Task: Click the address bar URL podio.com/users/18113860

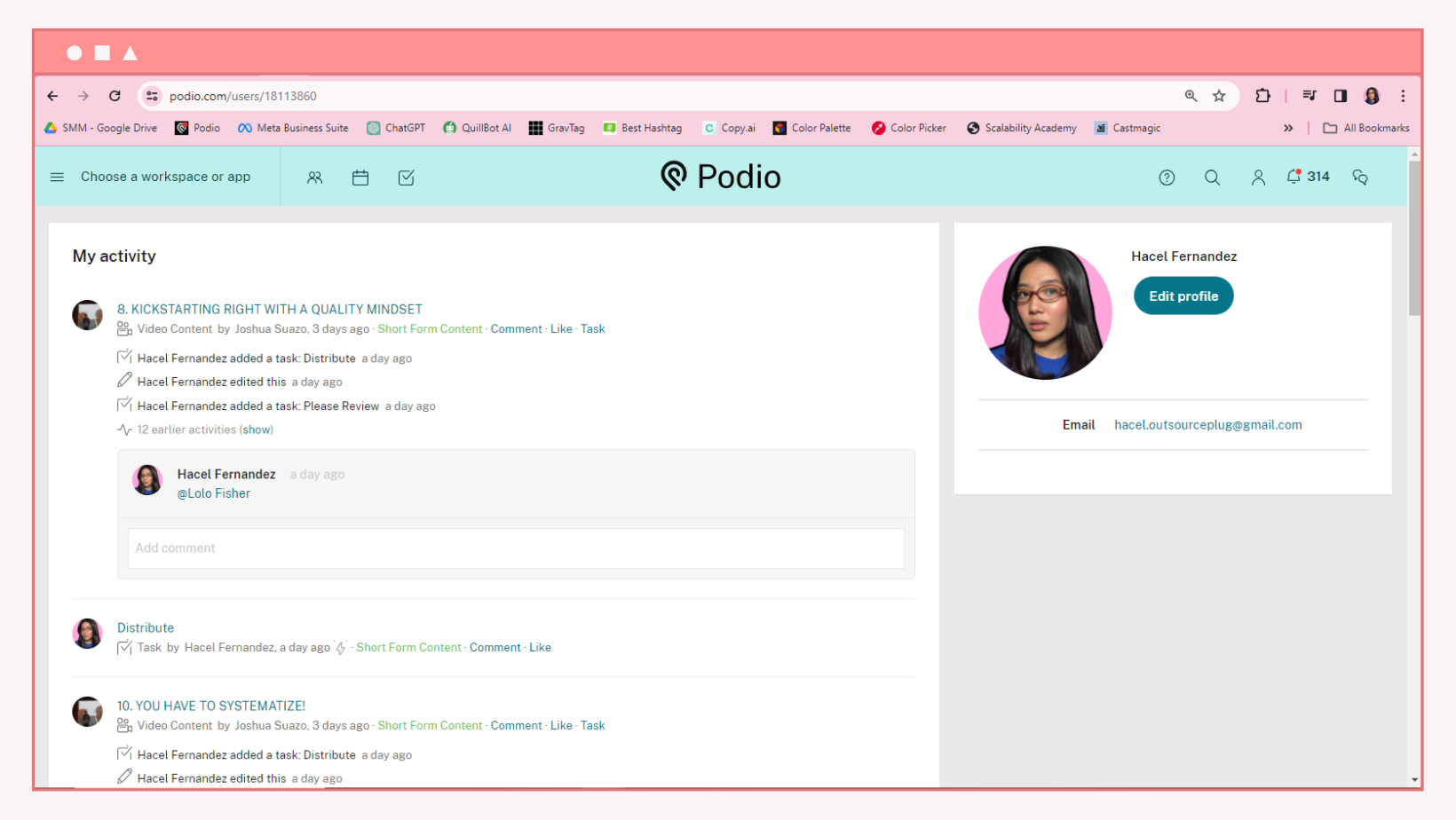Action: [243, 96]
